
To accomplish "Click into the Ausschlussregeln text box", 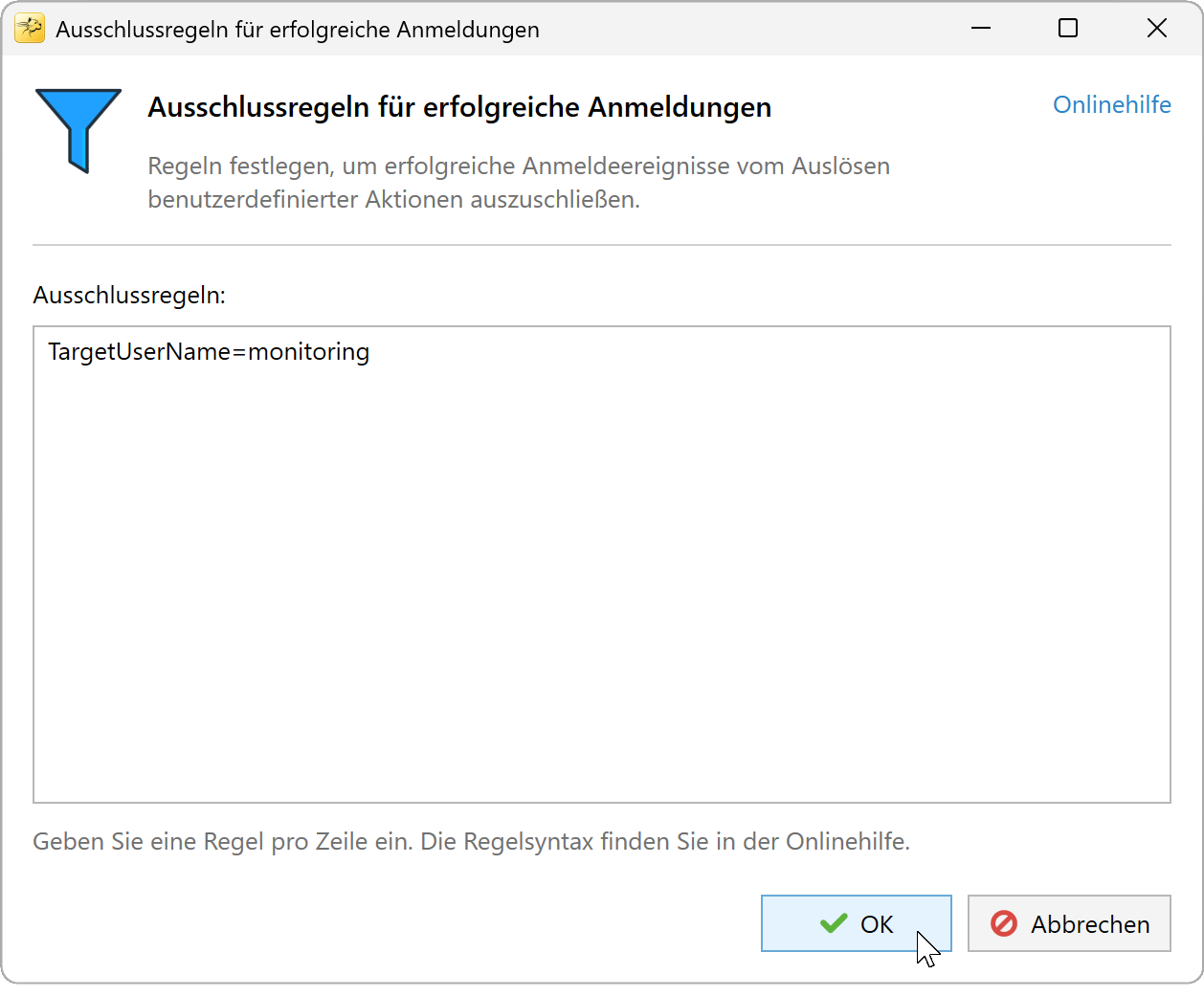I will [x=602, y=565].
